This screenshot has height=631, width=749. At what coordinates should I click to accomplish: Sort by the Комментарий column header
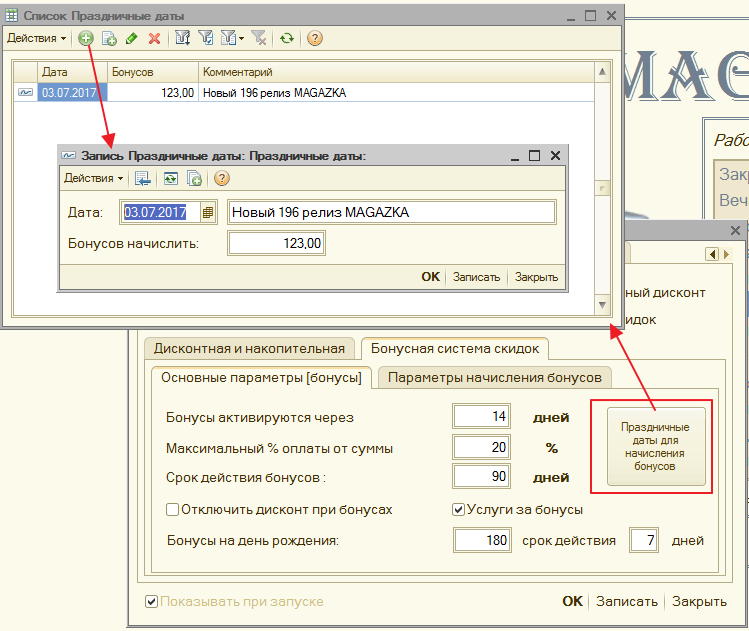(x=396, y=72)
